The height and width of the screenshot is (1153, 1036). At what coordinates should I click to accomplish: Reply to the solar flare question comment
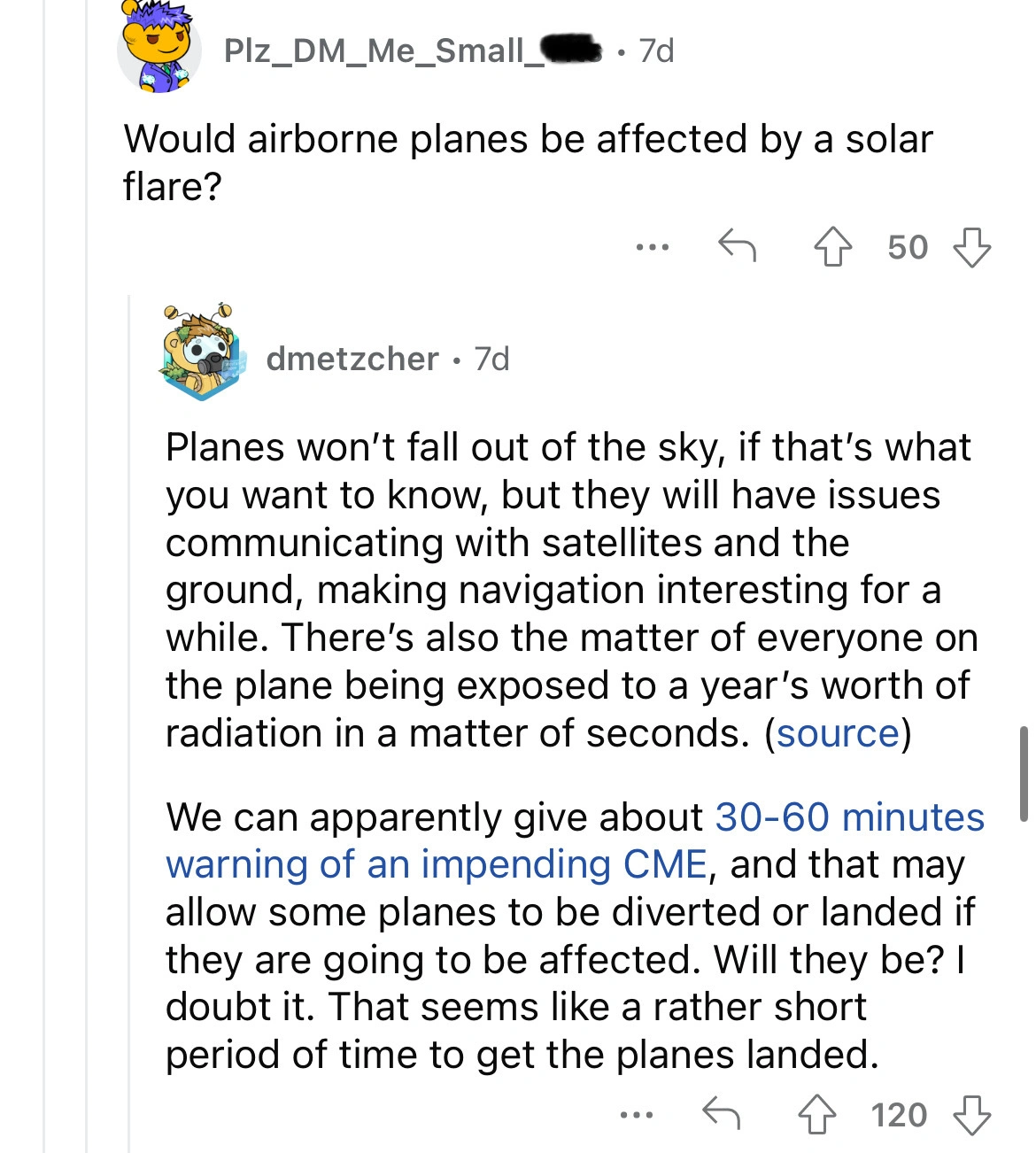[x=737, y=245]
